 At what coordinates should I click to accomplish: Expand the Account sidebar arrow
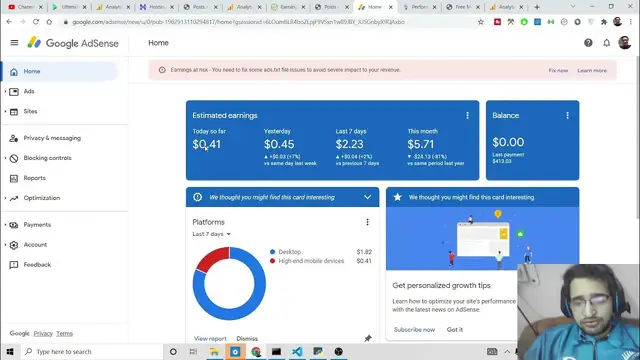[x=5, y=245]
